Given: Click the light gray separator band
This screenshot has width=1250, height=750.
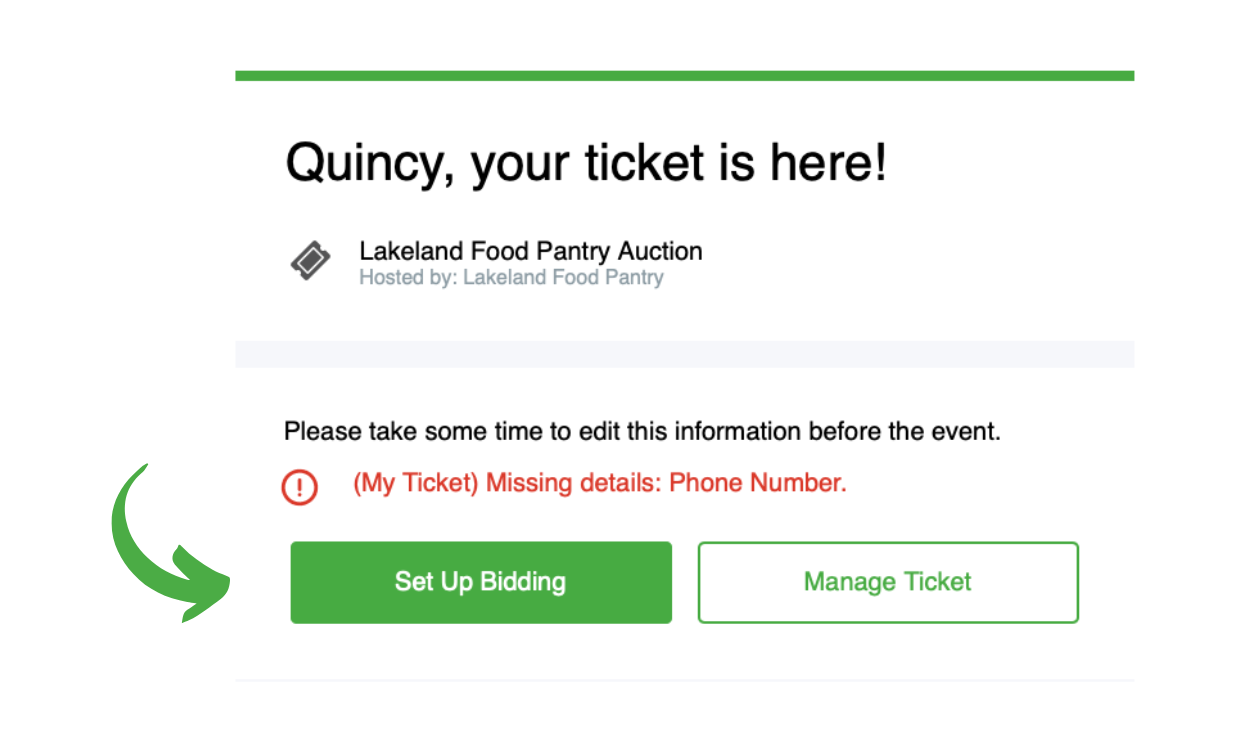Looking at the screenshot, I should click(685, 354).
